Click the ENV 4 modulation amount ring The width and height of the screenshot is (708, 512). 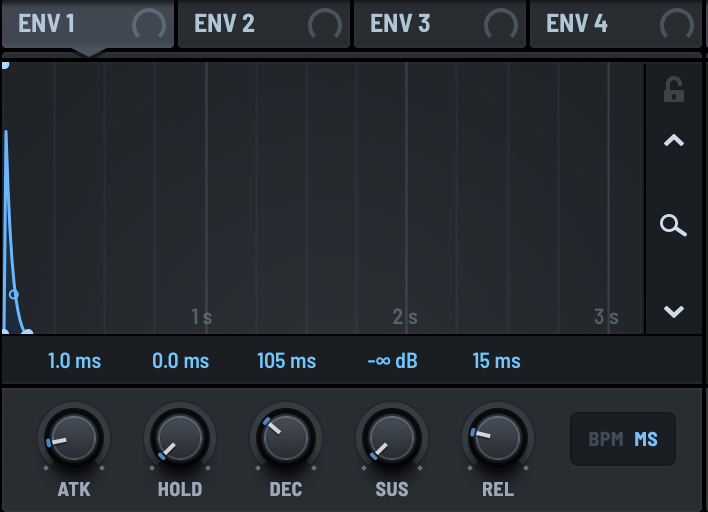pos(677,25)
